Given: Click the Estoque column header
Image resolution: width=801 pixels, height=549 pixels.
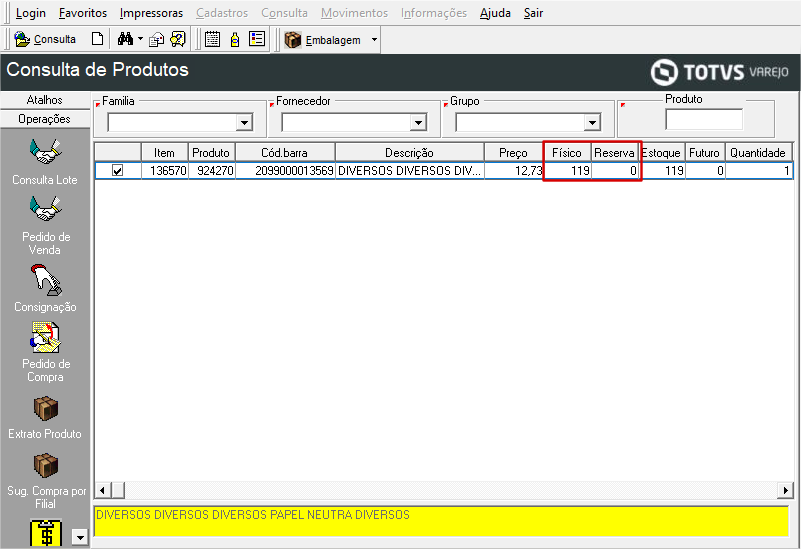Looking at the screenshot, I should (x=662, y=153).
